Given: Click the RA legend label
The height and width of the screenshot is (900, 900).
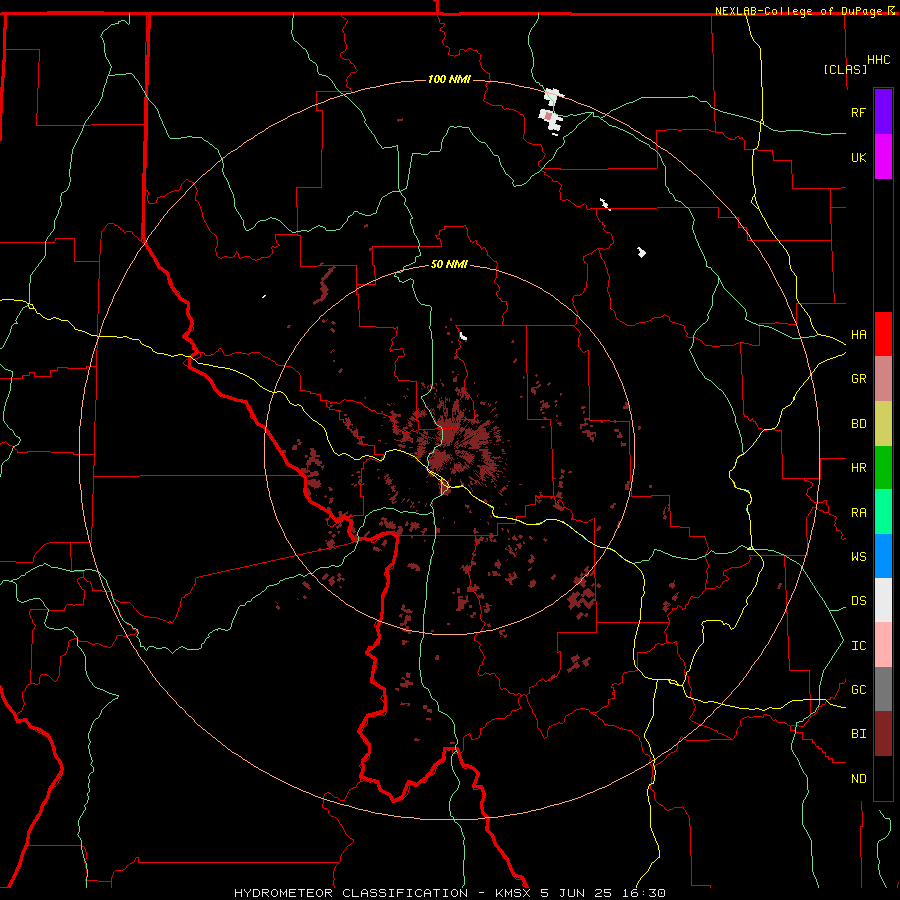Looking at the screenshot, I should click(858, 513).
